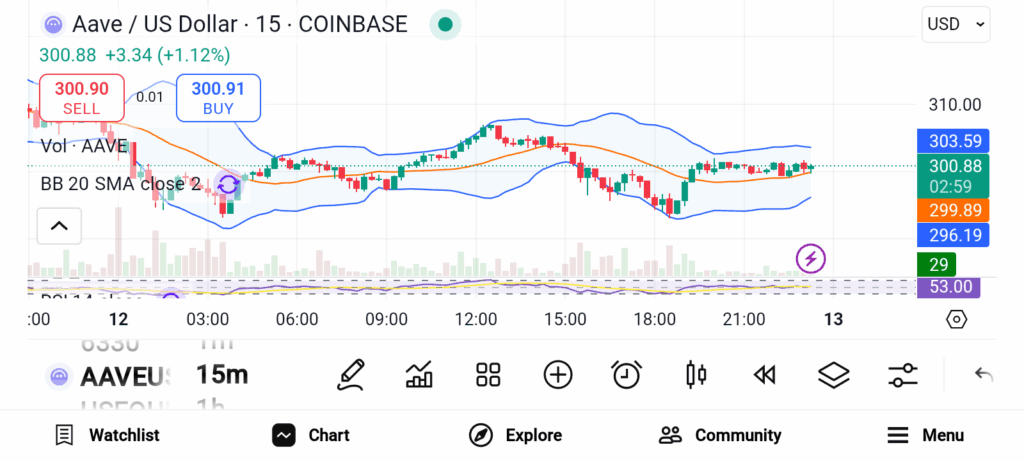Open the Community tab
This screenshot has width=1024, height=461.
coord(720,435)
